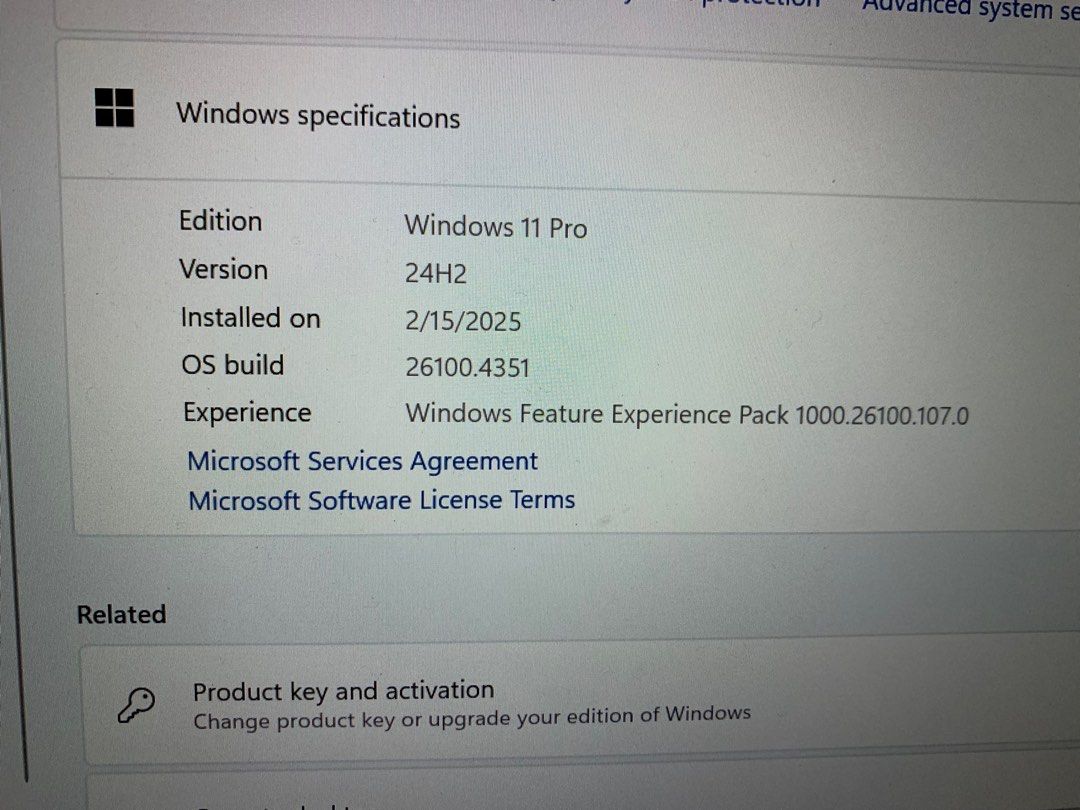Click the key icon for Product key and activation
Screen dimensions: 1080x810
(136, 705)
